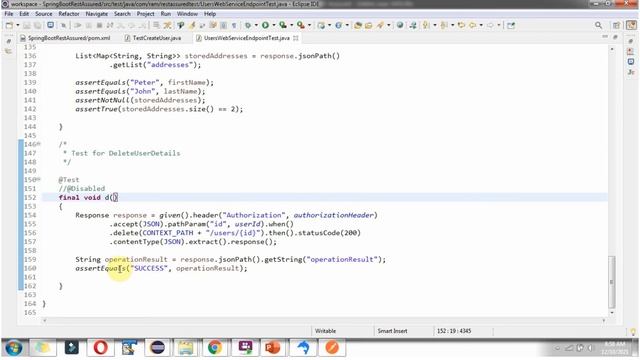This screenshot has width=640, height=360.
Task: Click the cursor position 152 : 19 : 4345
Action: (454, 331)
